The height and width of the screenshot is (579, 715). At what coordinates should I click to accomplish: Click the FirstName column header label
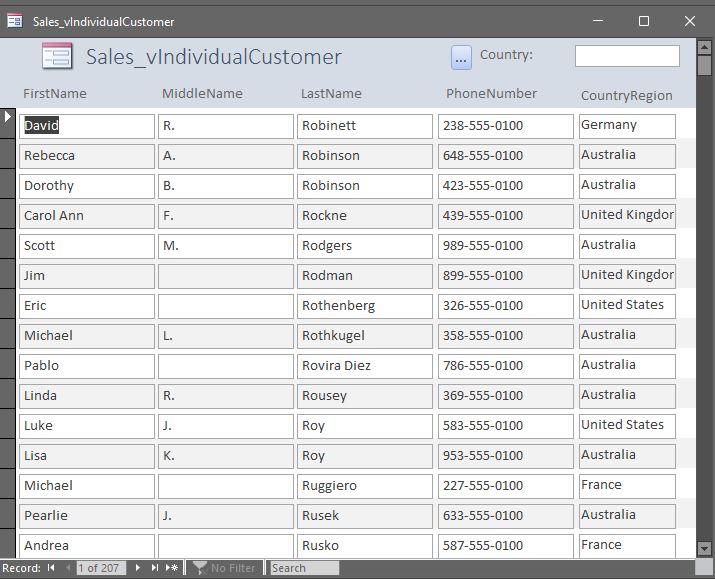point(55,93)
